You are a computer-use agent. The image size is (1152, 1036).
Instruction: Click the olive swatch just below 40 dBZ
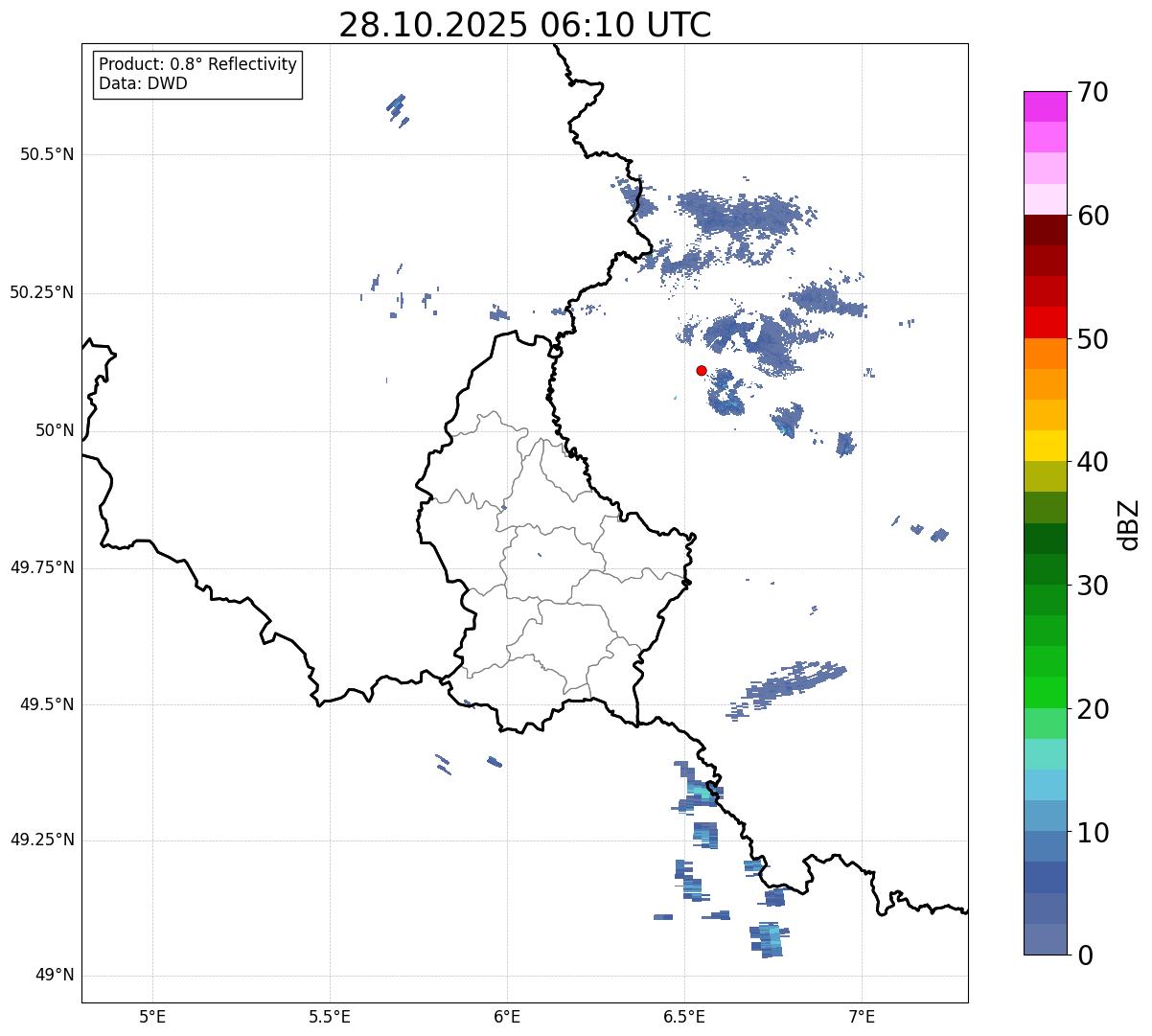point(1046,476)
